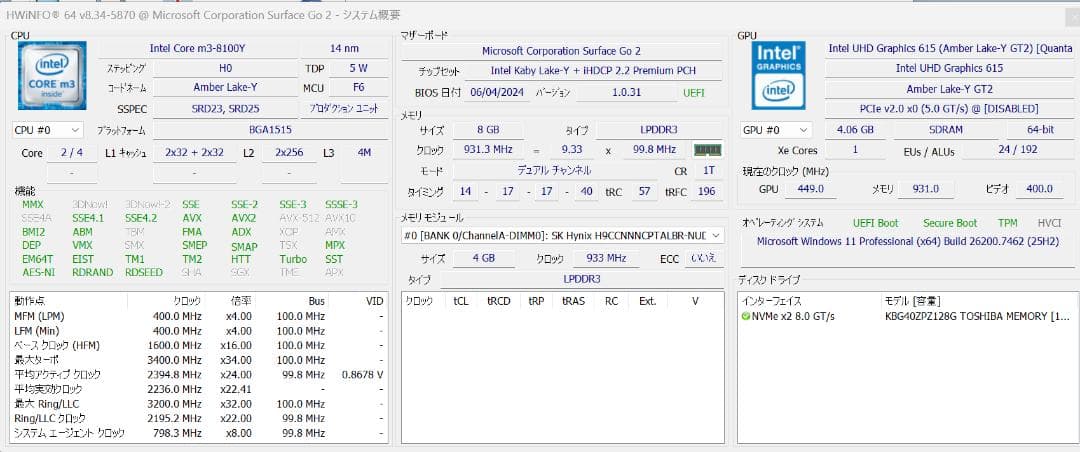Viewport: 1080px width, 452px height.
Task: Click the green NVMe drive status icon
Action: [745, 316]
